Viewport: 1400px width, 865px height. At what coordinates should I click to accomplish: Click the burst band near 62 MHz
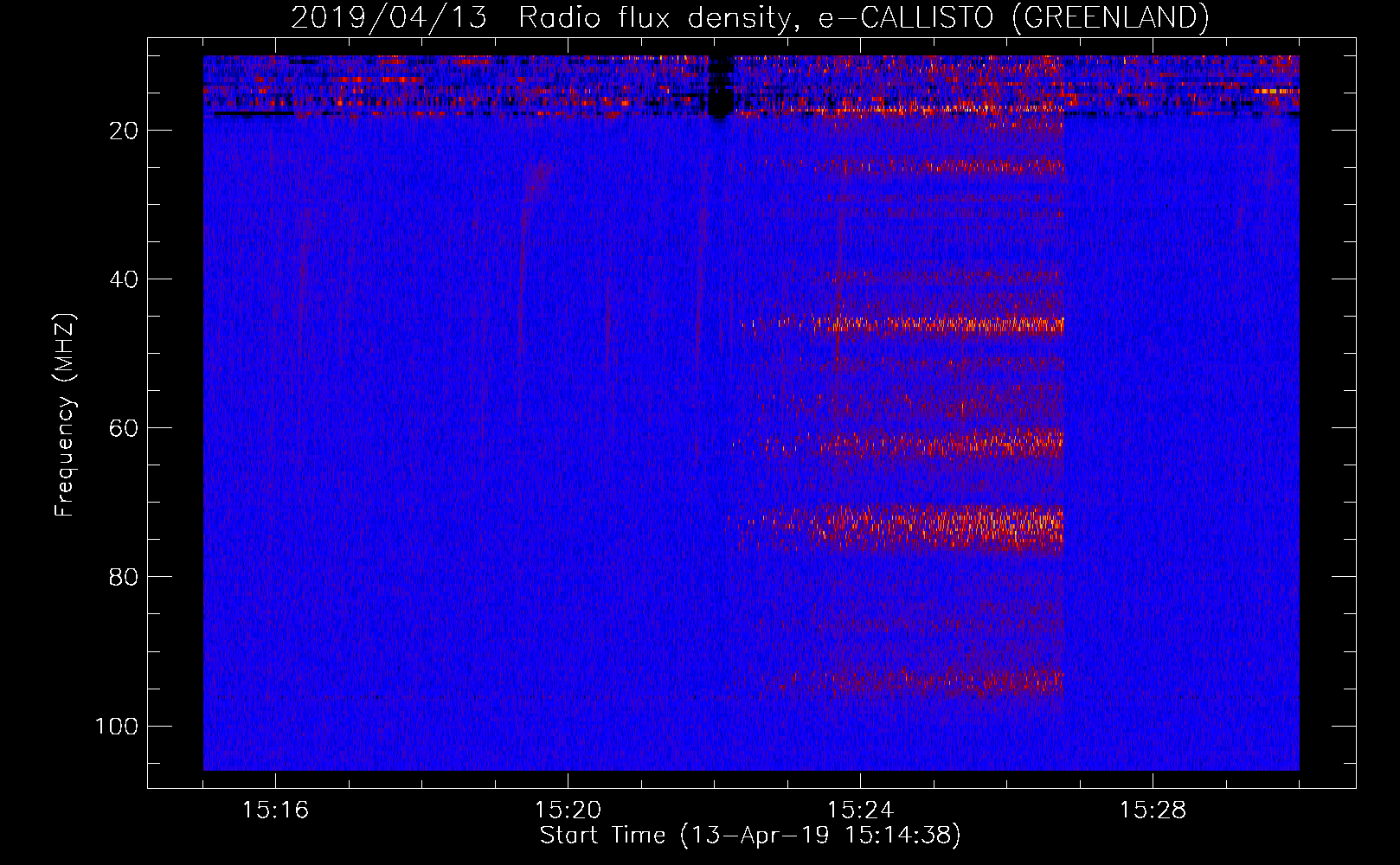click(898, 444)
